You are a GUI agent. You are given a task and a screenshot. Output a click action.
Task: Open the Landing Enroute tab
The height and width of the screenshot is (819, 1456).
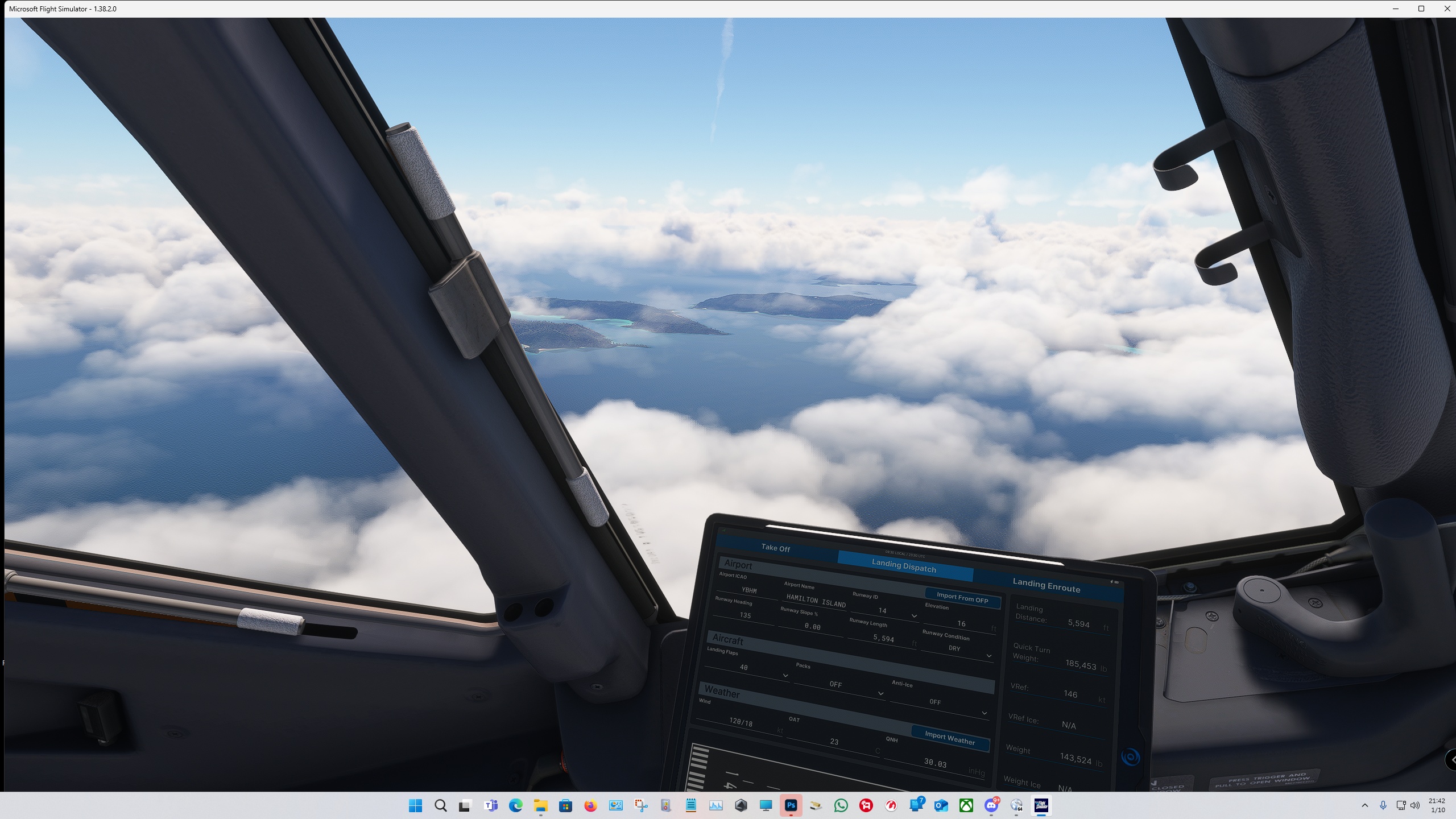pos(1046,585)
